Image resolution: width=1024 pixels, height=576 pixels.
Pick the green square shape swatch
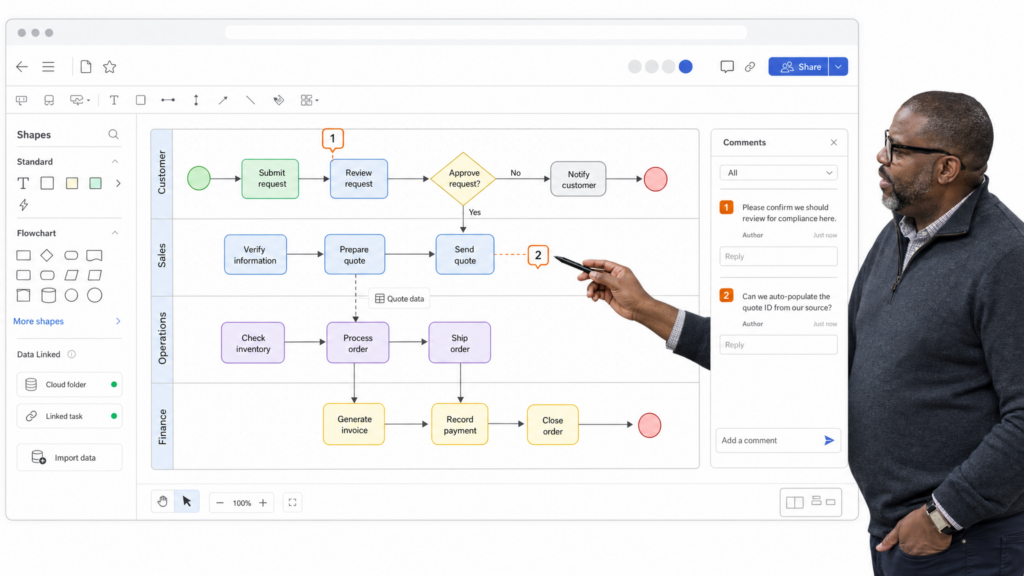pos(95,184)
